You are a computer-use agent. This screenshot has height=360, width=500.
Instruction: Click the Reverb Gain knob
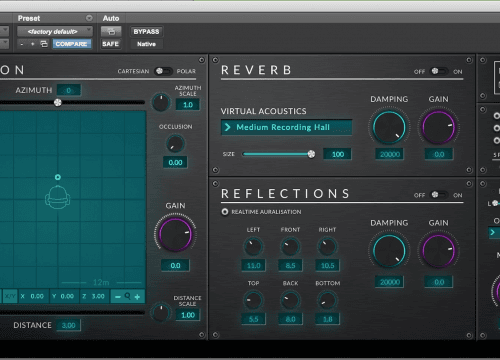tap(439, 127)
